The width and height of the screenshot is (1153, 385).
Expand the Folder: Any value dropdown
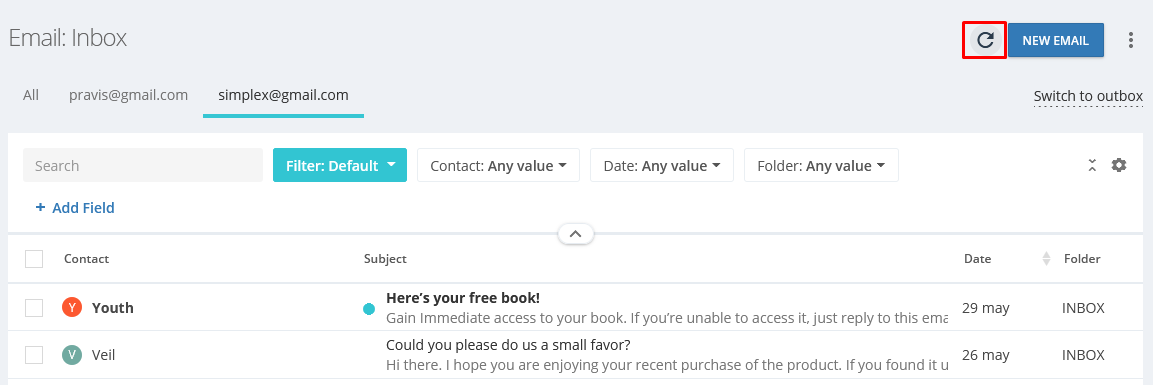(821, 165)
